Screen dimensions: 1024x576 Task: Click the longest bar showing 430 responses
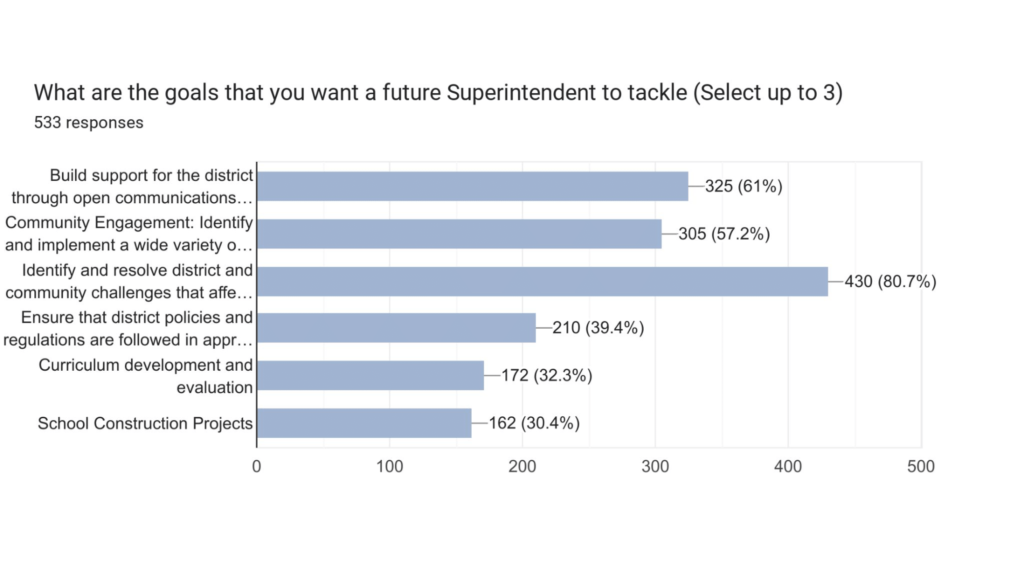coord(542,281)
